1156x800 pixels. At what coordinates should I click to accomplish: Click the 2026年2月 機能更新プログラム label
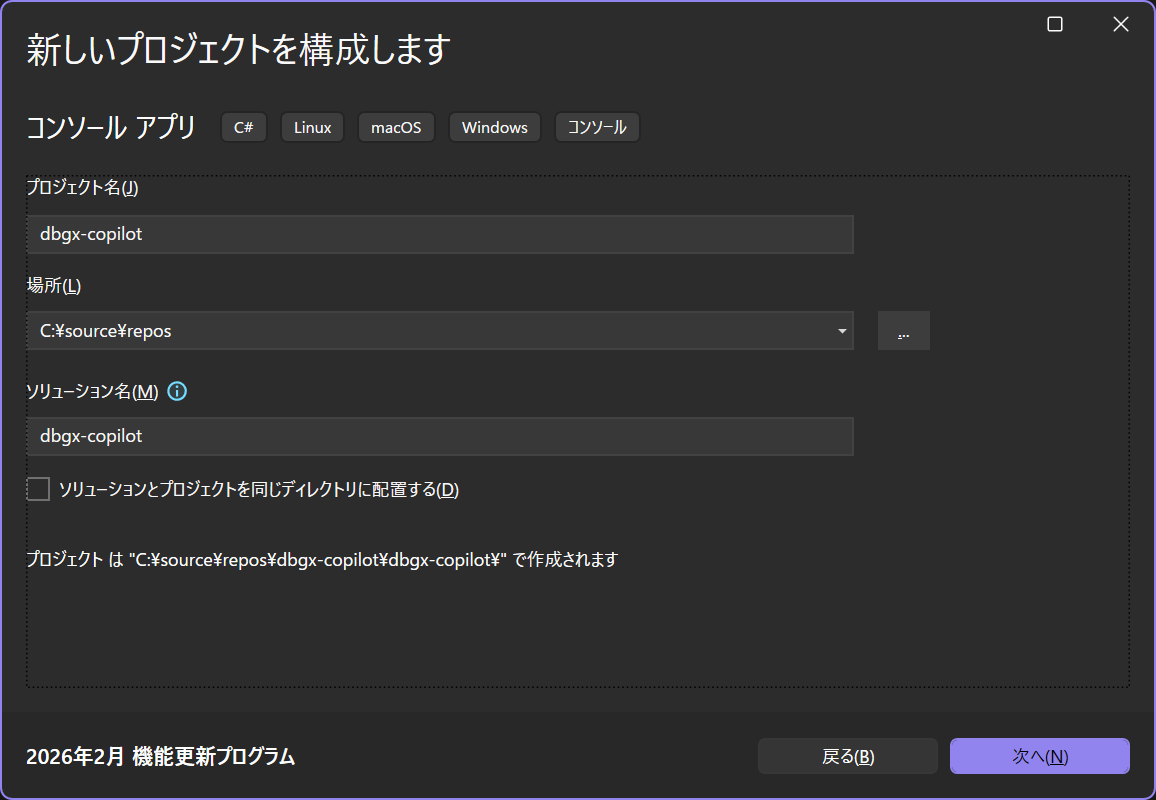coord(160,757)
